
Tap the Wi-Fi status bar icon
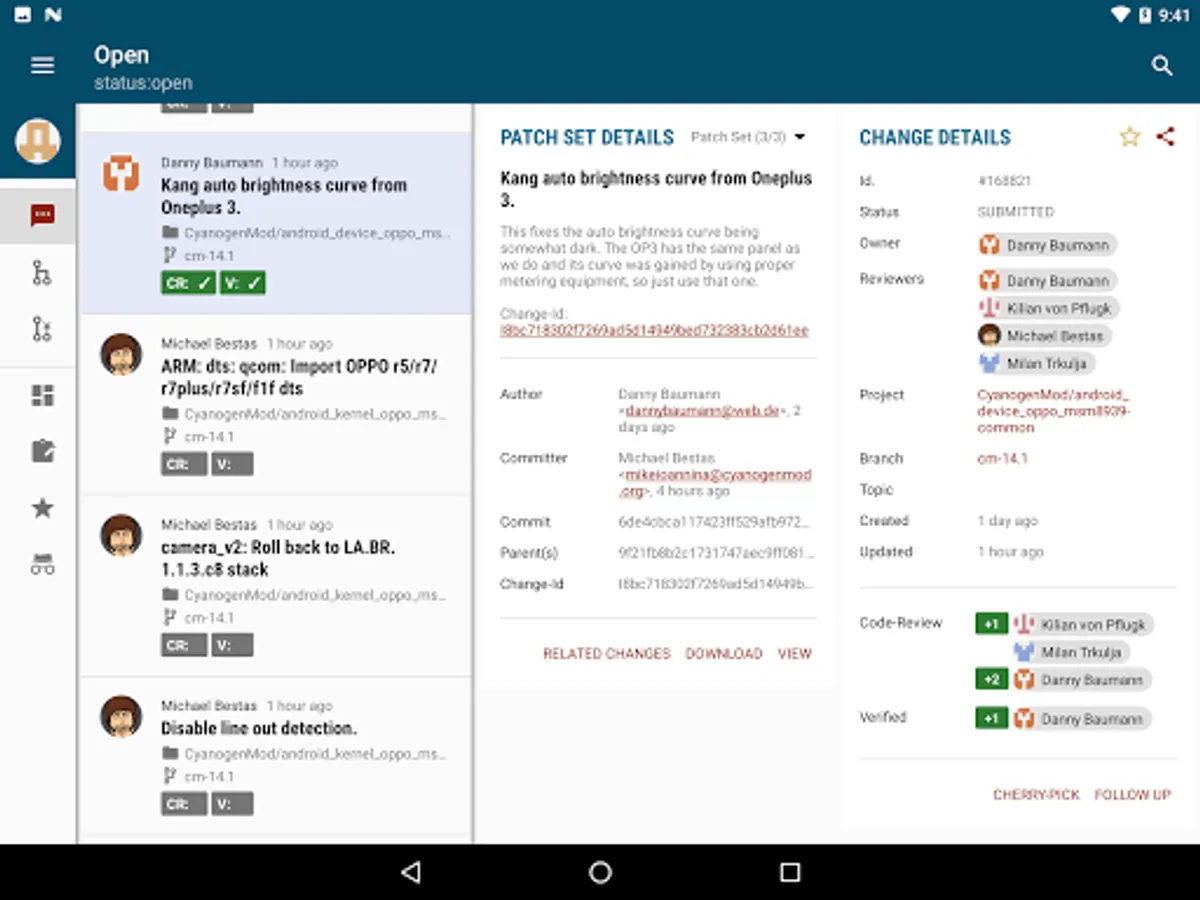[1121, 15]
